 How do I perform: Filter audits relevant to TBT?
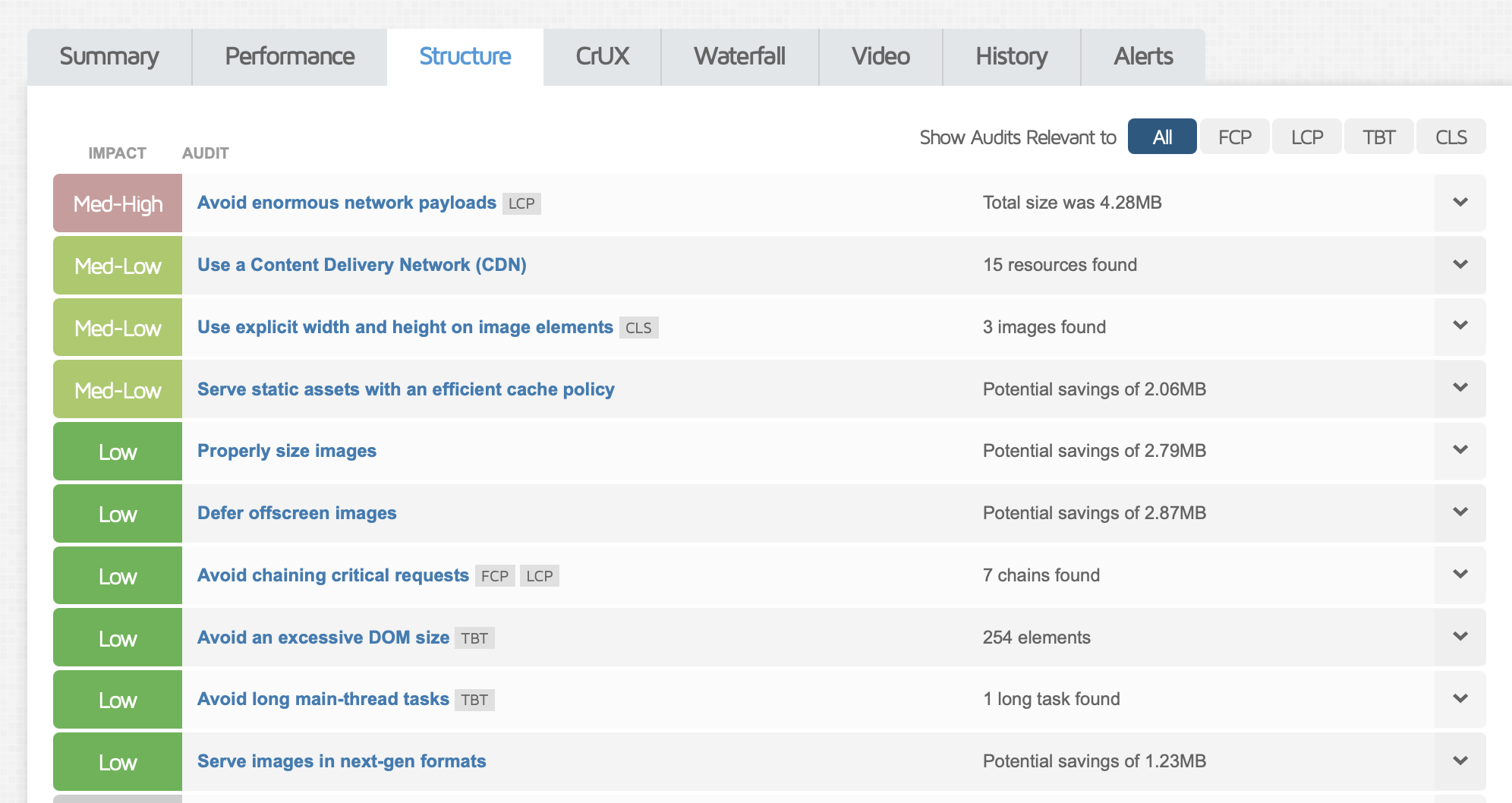coord(1379,137)
